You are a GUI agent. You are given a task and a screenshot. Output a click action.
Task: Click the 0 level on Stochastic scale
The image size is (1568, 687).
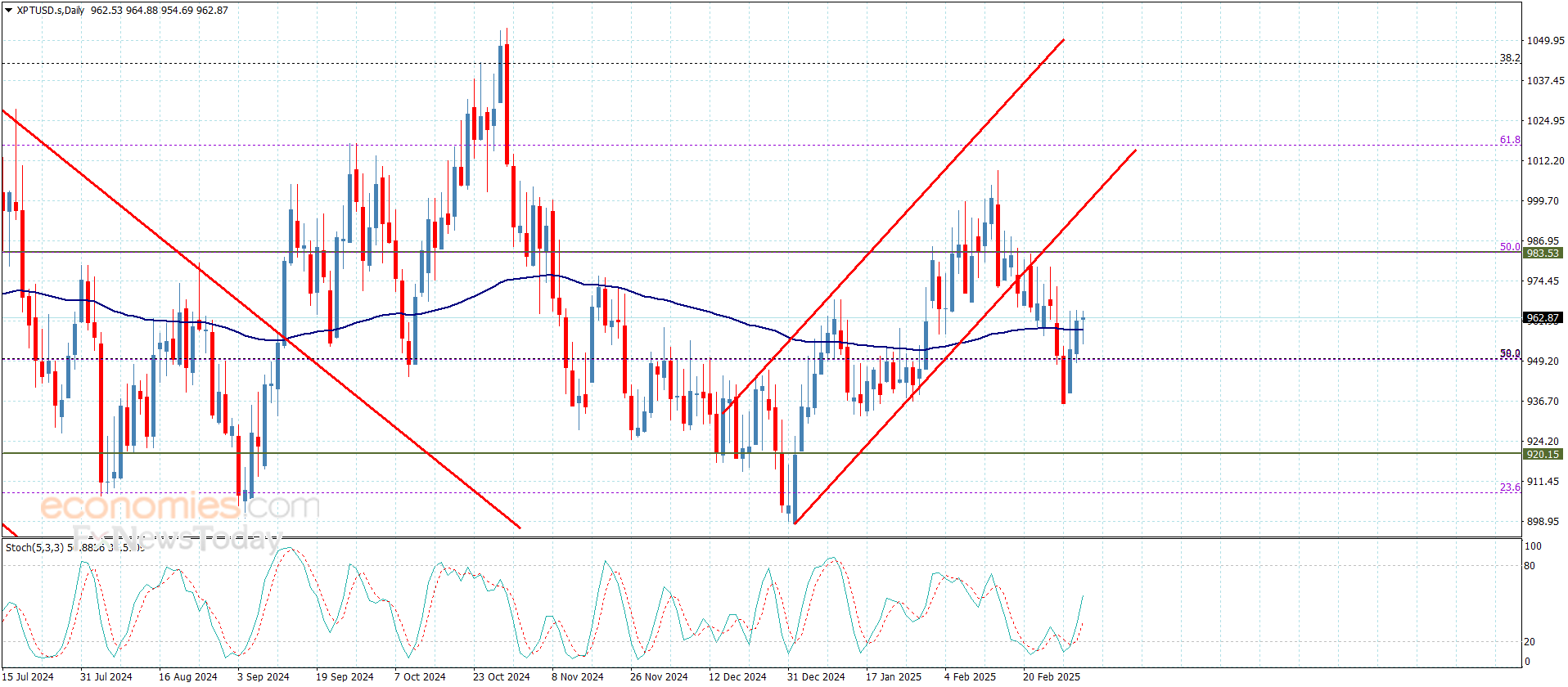click(x=1528, y=662)
